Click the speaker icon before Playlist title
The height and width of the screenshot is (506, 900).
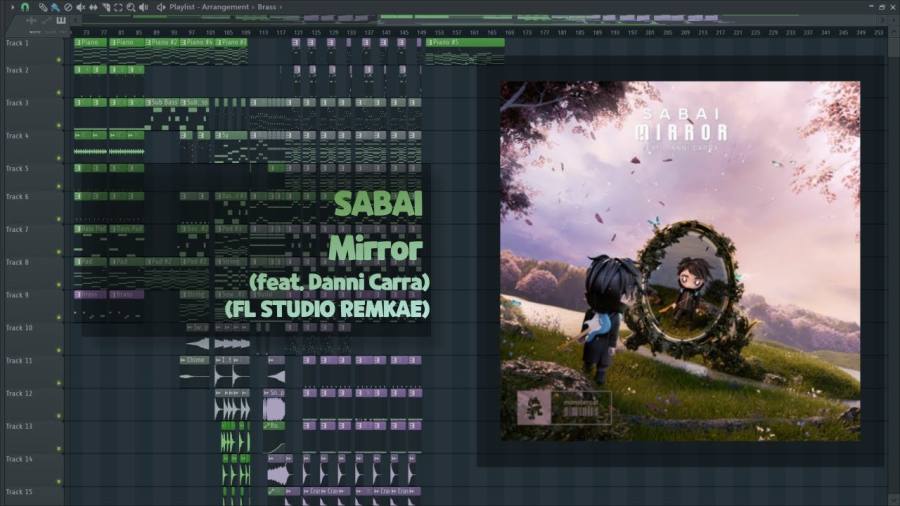(x=161, y=7)
